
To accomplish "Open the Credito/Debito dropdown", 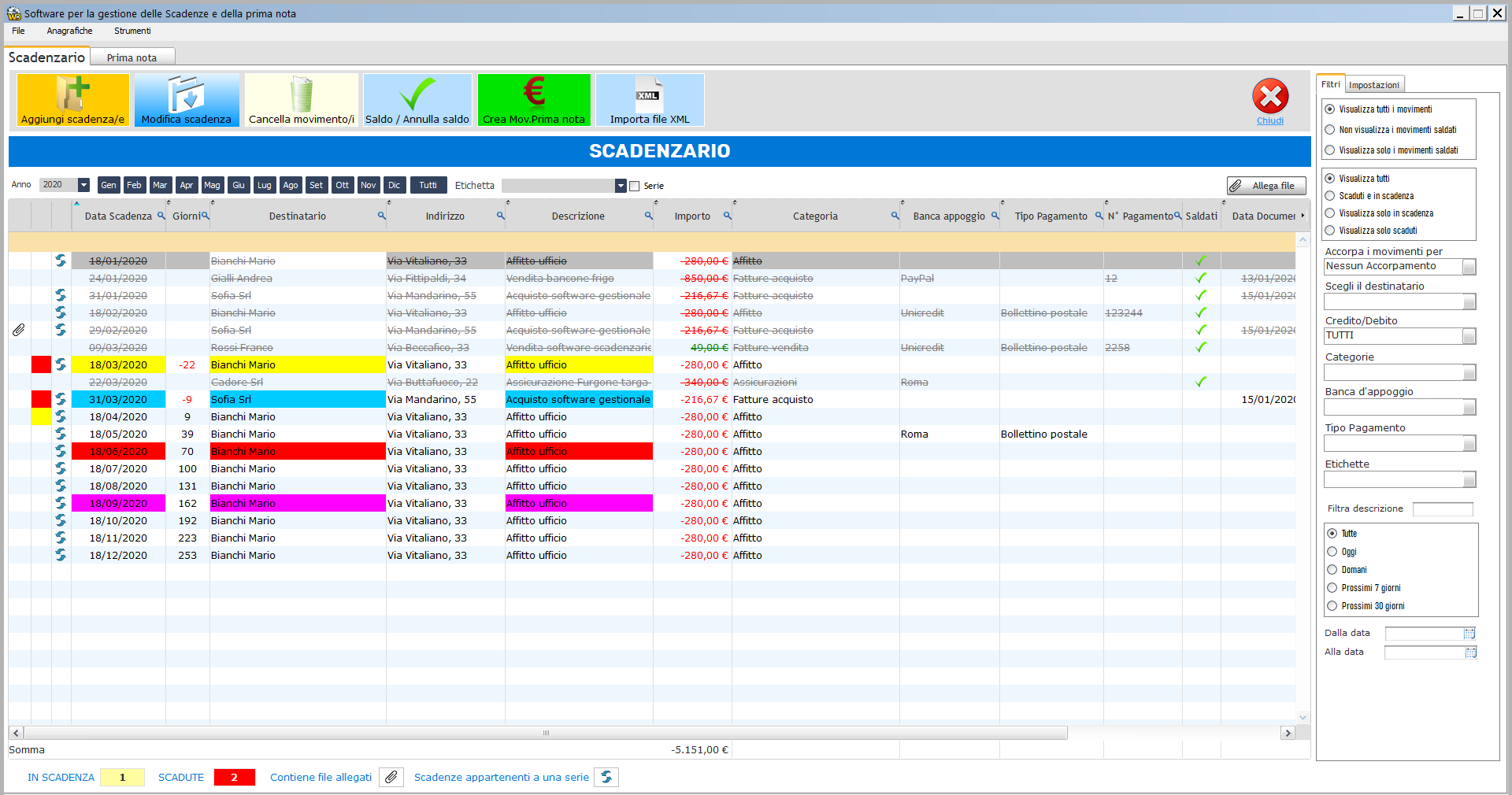I will 1469,337.
